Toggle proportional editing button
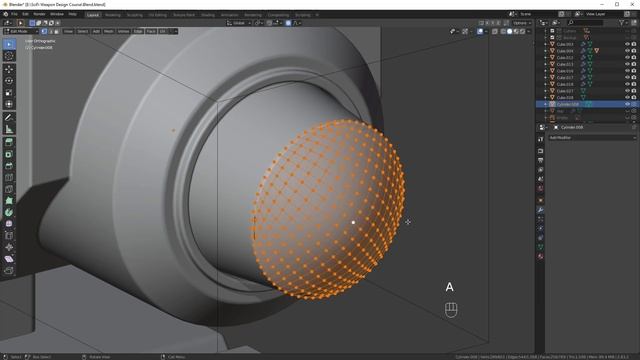Screen dimensions: 640x360 (x=288, y=23)
